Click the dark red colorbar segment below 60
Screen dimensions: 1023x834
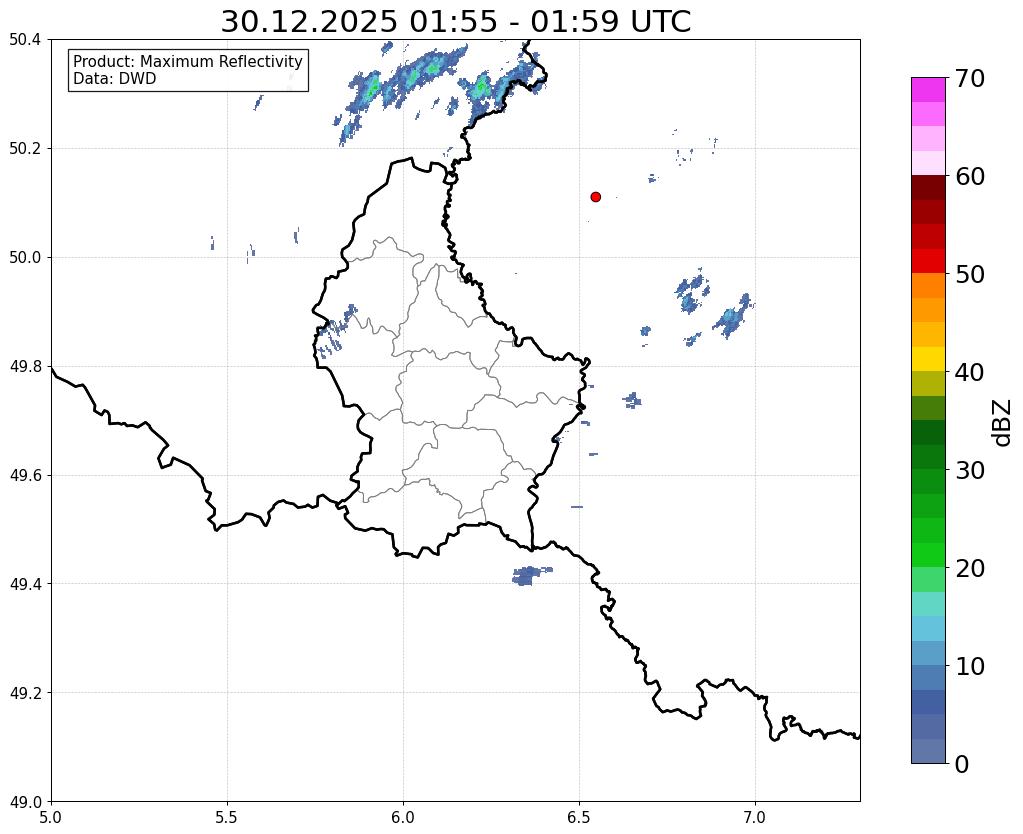point(928,187)
